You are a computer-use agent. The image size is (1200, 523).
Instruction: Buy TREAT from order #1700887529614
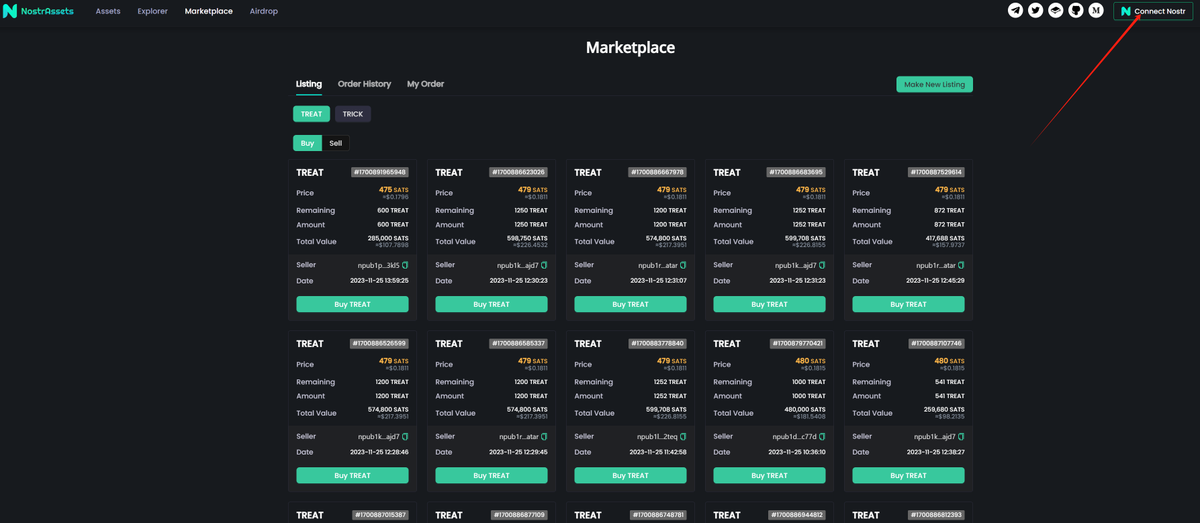click(908, 304)
